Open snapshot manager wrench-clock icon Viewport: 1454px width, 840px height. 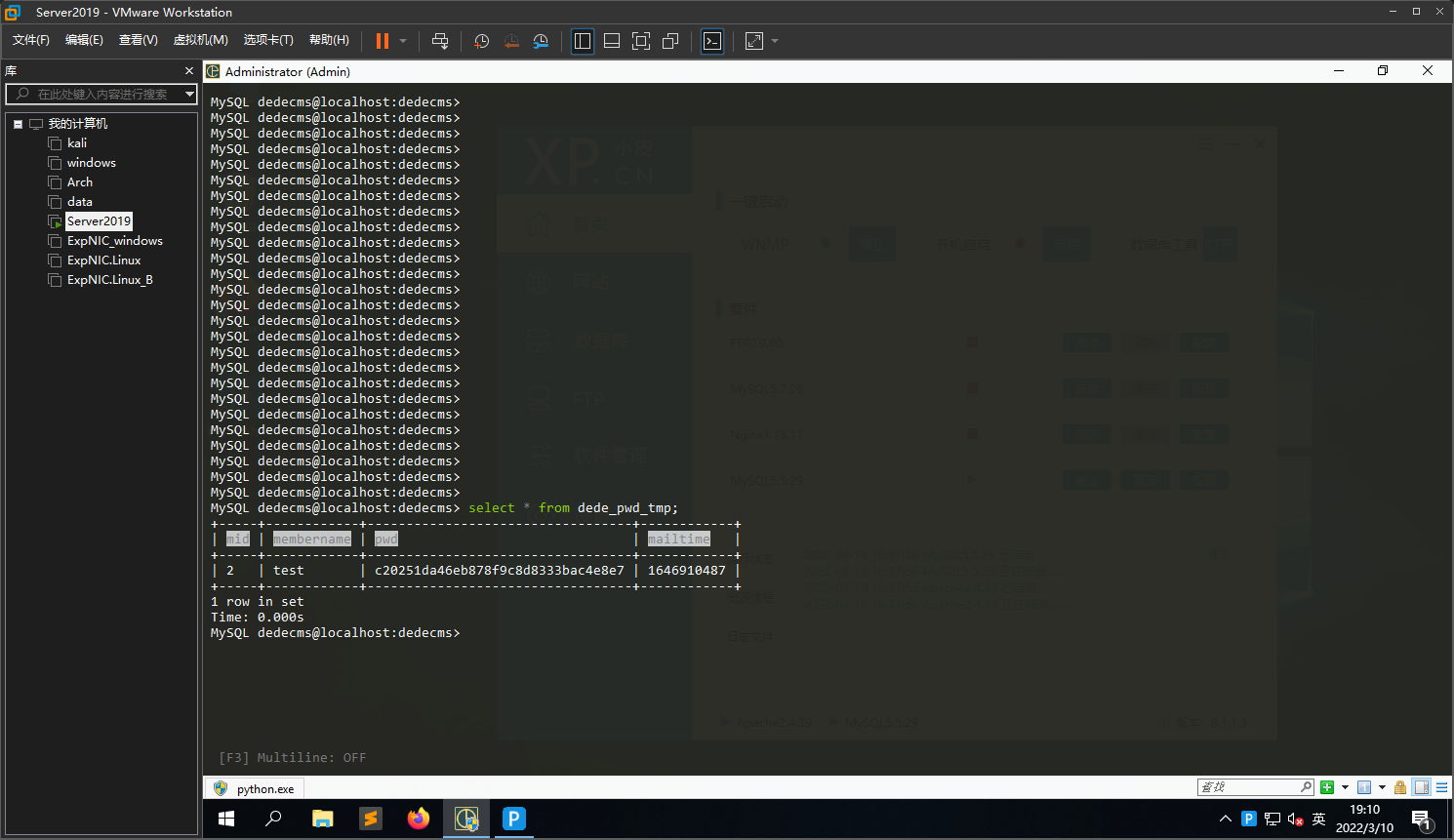pyautogui.click(x=541, y=41)
